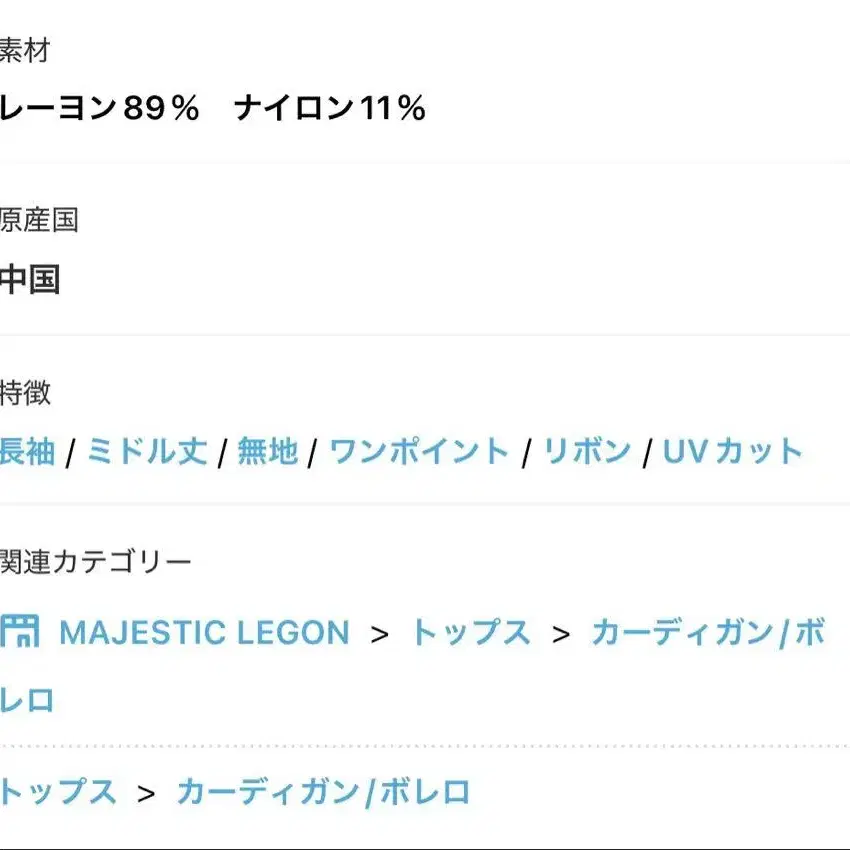Viewport: 850px width, 850px height.
Task: Go to the MAJESTIC LEGON brand page
Action: click(x=204, y=633)
